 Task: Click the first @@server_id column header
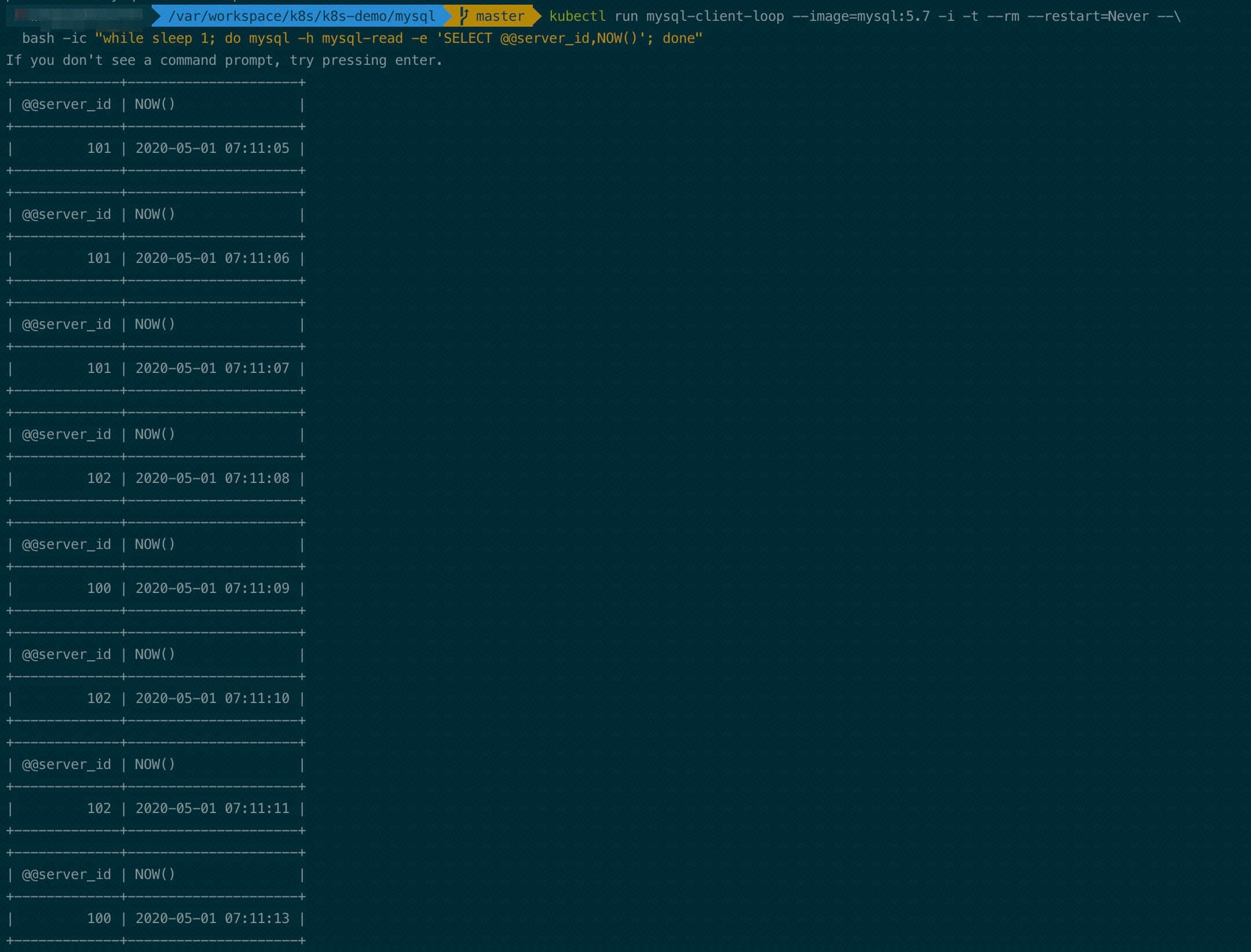tap(66, 104)
